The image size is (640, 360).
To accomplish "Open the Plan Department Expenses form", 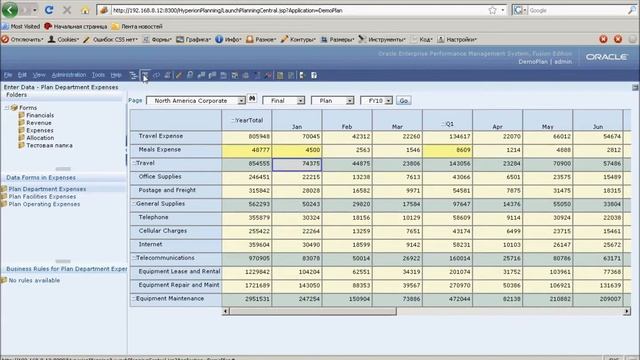I will pyautogui.click(x=47, y=189).
